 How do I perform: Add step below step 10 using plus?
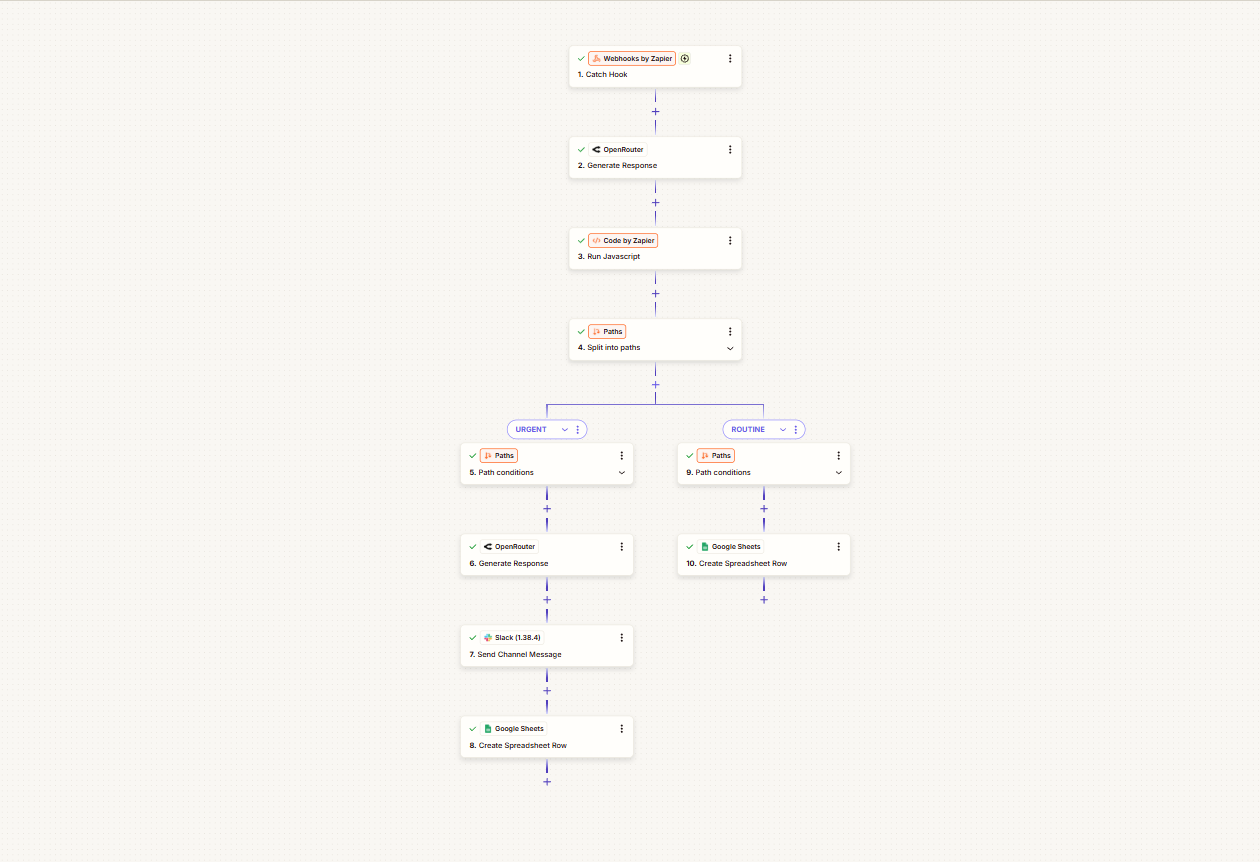[x=764, y=600]
